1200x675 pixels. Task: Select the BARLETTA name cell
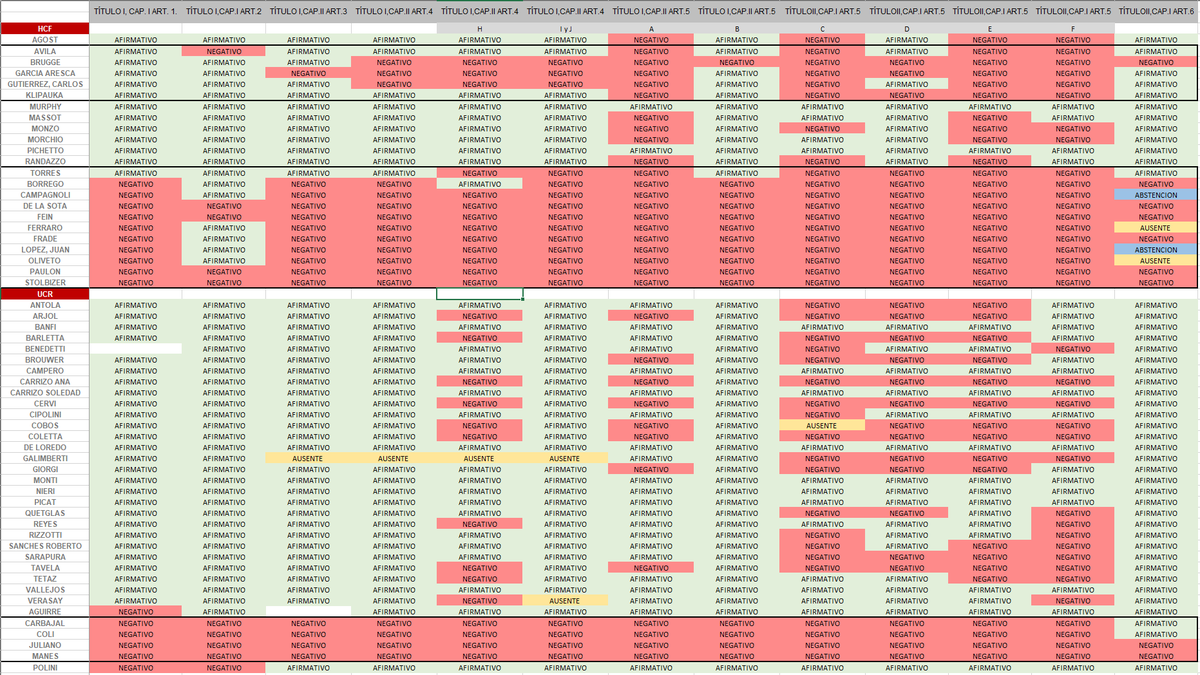45,338
